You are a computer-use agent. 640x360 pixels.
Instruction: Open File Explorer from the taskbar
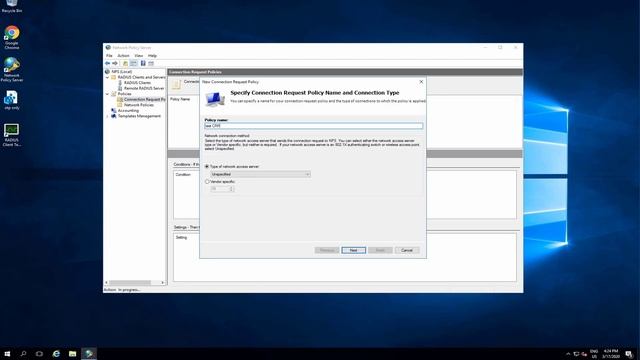pos(72,353)
